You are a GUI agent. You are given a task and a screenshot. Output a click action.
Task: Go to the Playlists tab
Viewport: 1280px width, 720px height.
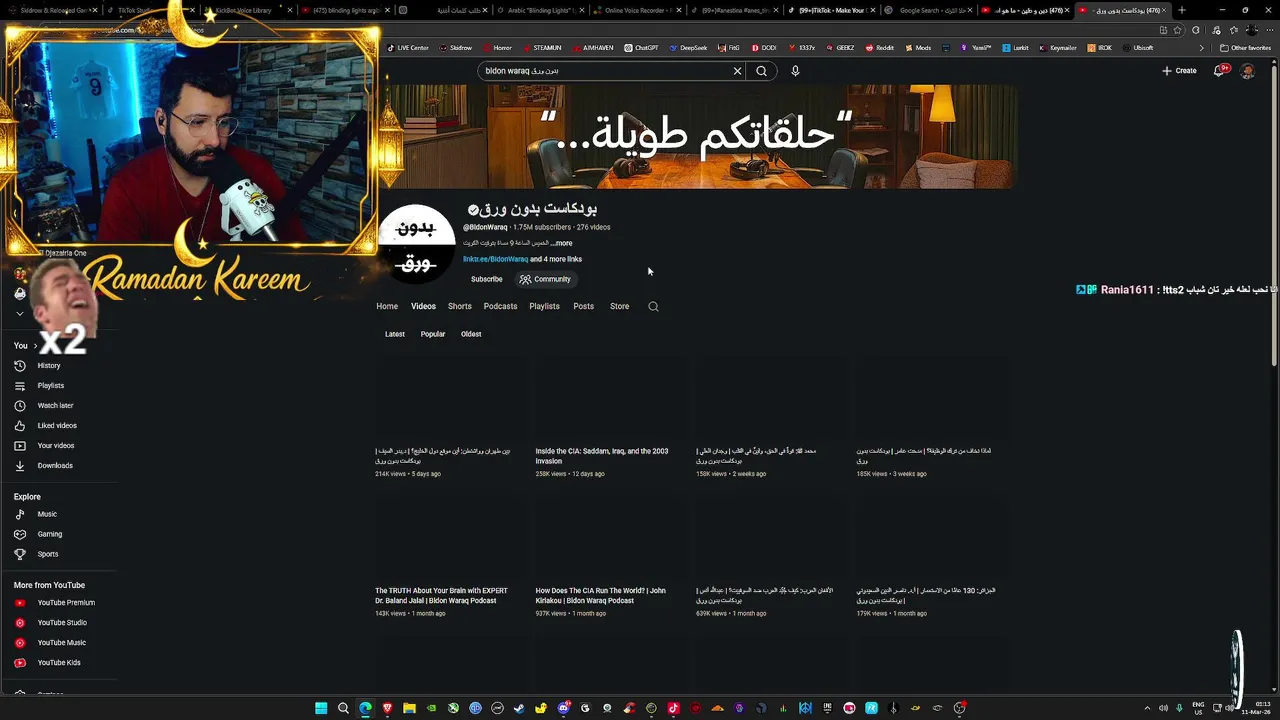tap(544, 306)
